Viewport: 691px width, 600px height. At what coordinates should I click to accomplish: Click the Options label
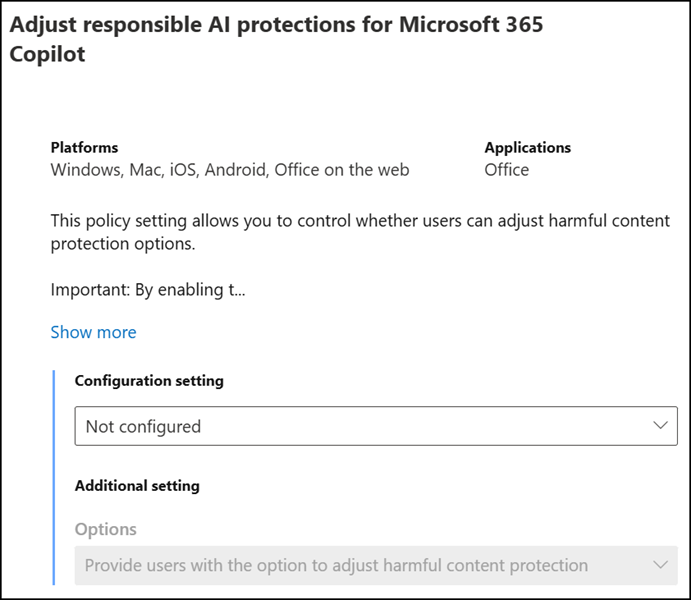click(105, 529)
